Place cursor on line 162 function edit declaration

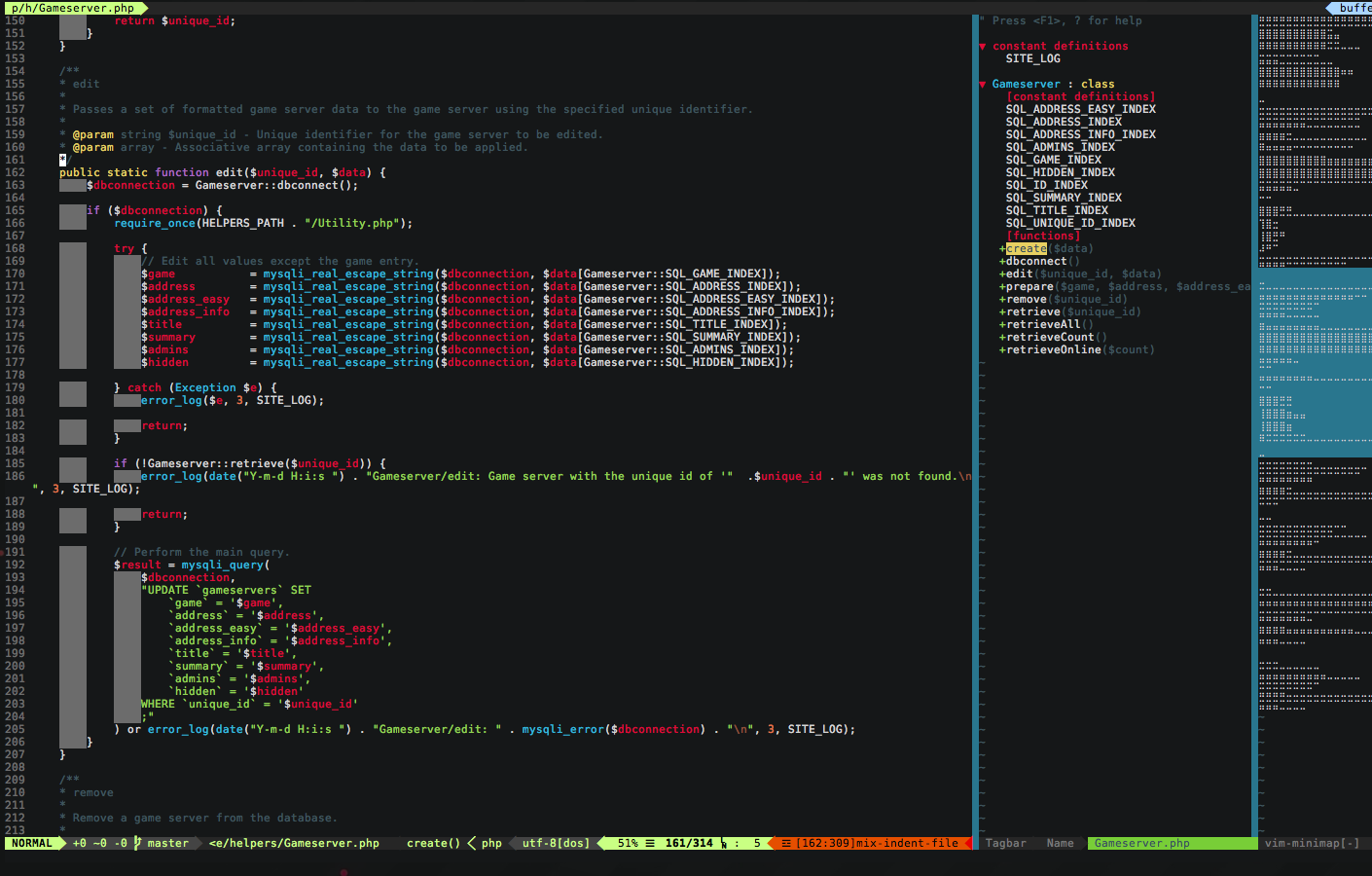(223, 172)
